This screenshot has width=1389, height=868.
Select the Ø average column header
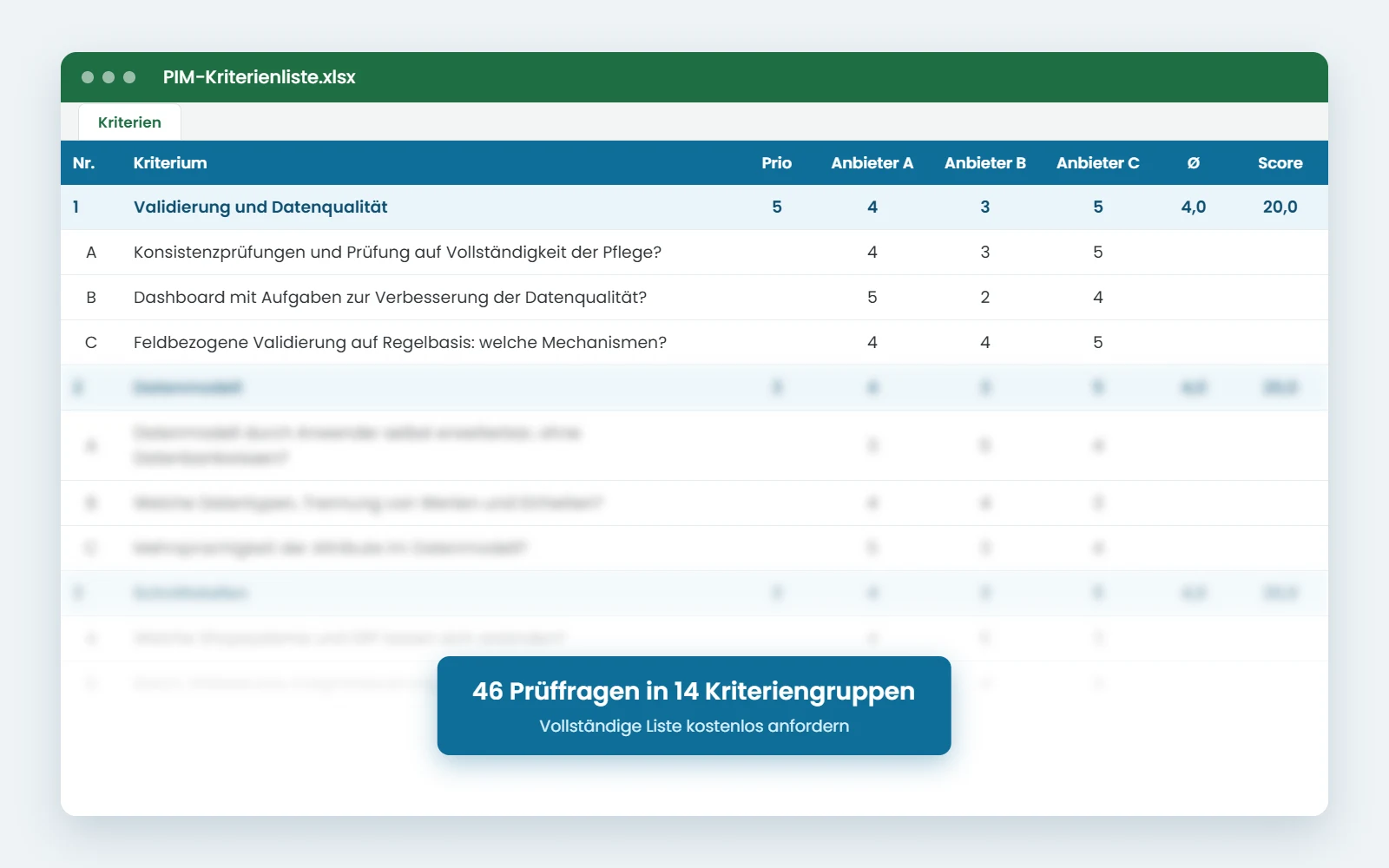click(x=1194, y=163)
